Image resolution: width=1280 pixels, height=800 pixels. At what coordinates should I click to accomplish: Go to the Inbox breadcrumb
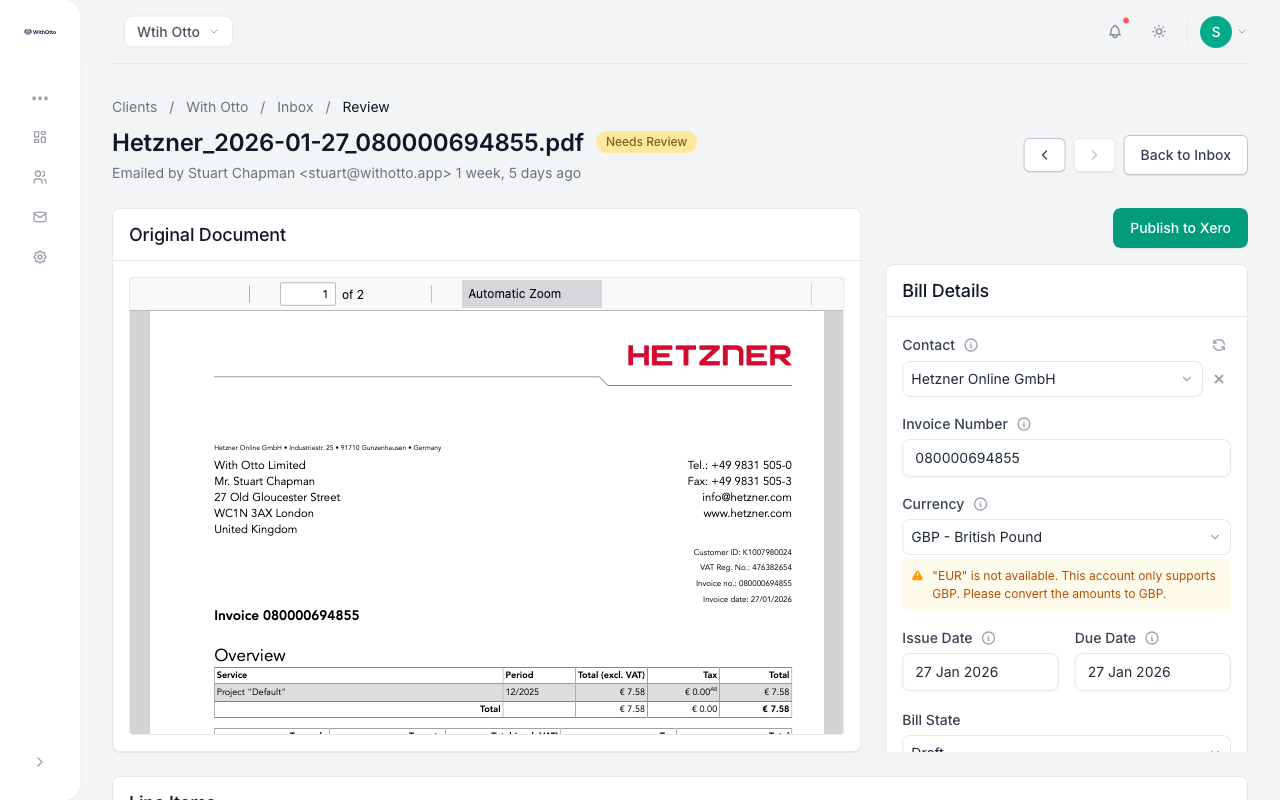pos(295,107)
